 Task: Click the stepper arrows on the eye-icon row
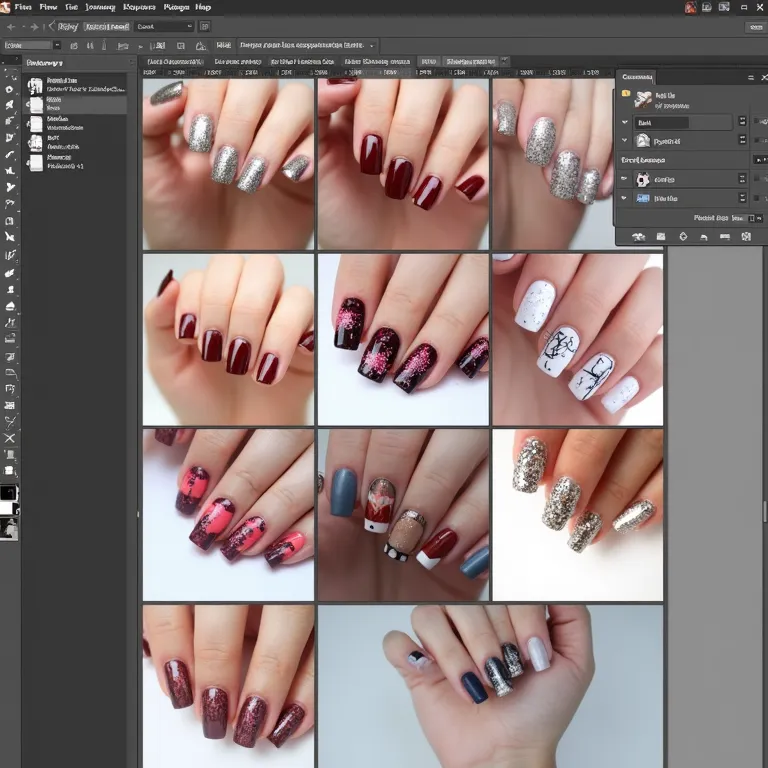coord(743,179)
